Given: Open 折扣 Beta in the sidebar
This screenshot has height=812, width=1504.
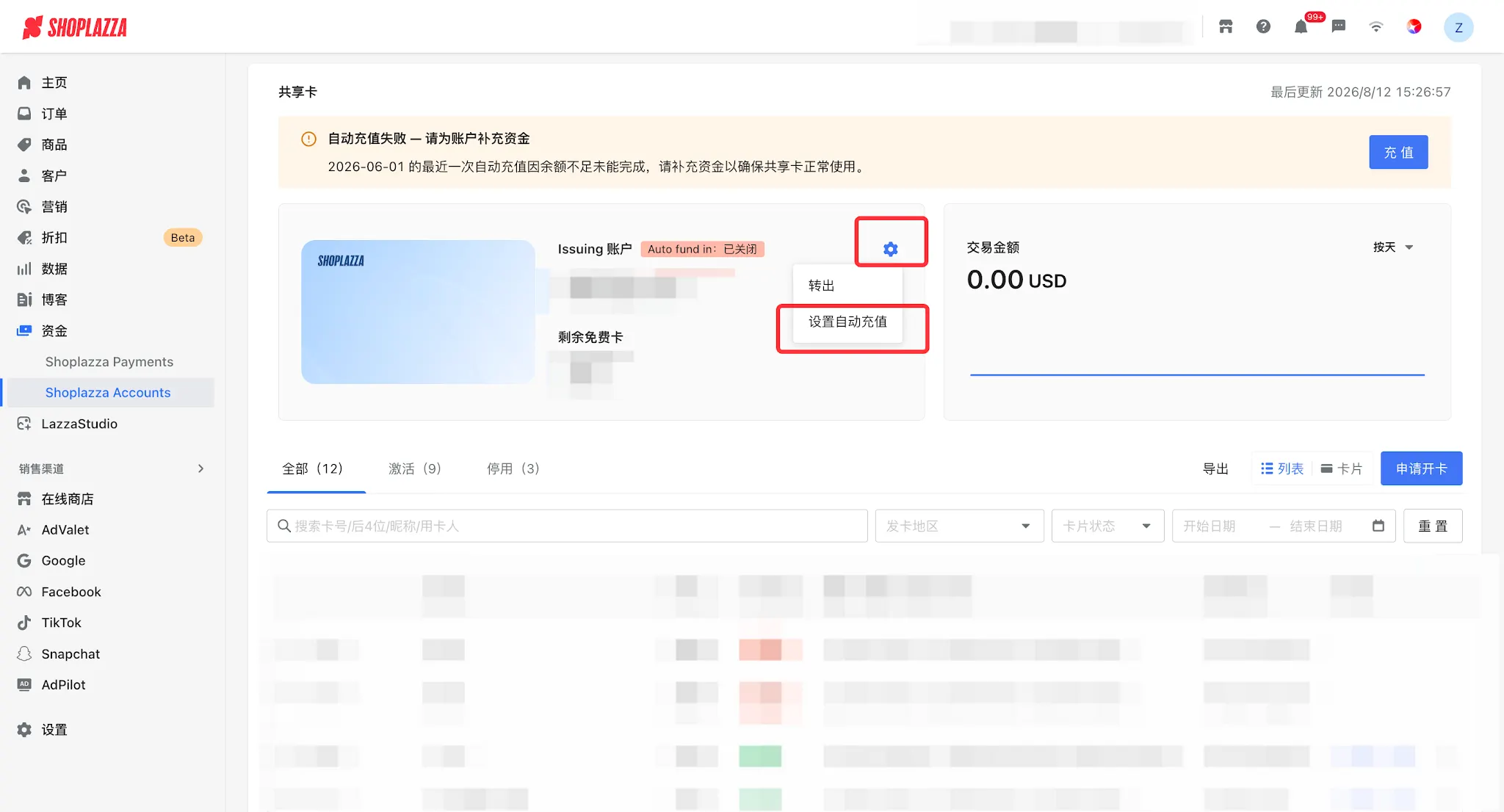Looking at the screenshot, I should click(109, 237).
